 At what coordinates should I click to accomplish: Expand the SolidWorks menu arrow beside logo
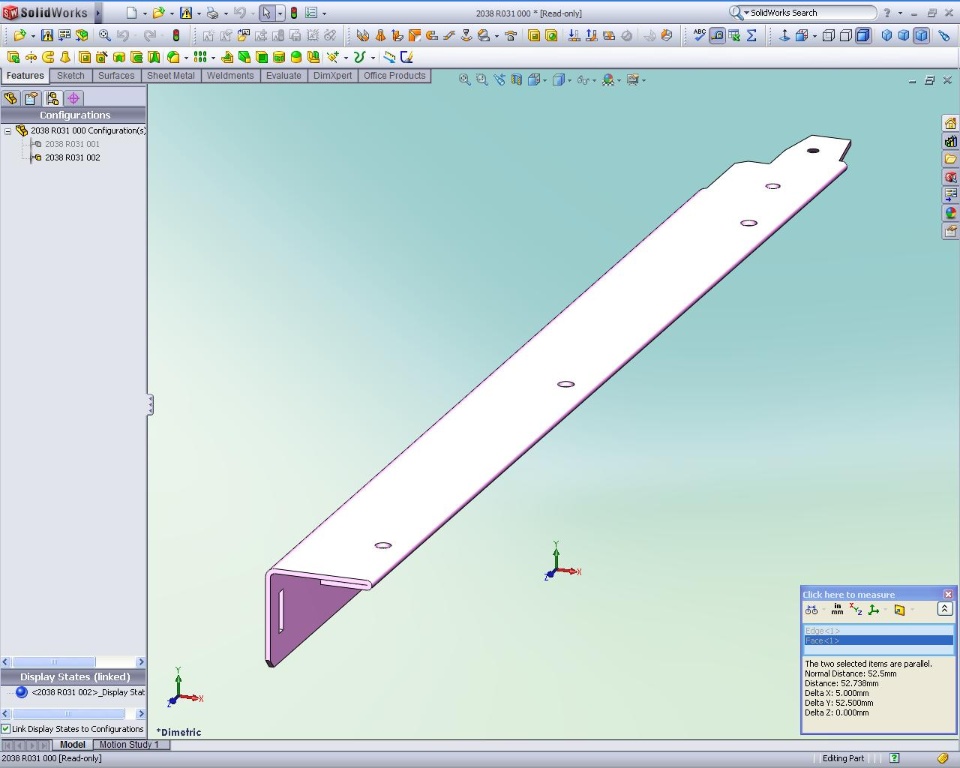(97, 13)
